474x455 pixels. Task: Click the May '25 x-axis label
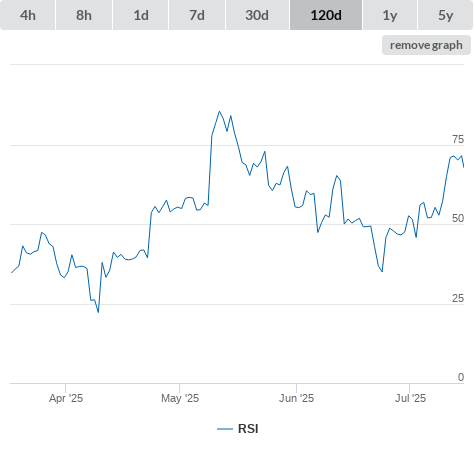point(180,398)
